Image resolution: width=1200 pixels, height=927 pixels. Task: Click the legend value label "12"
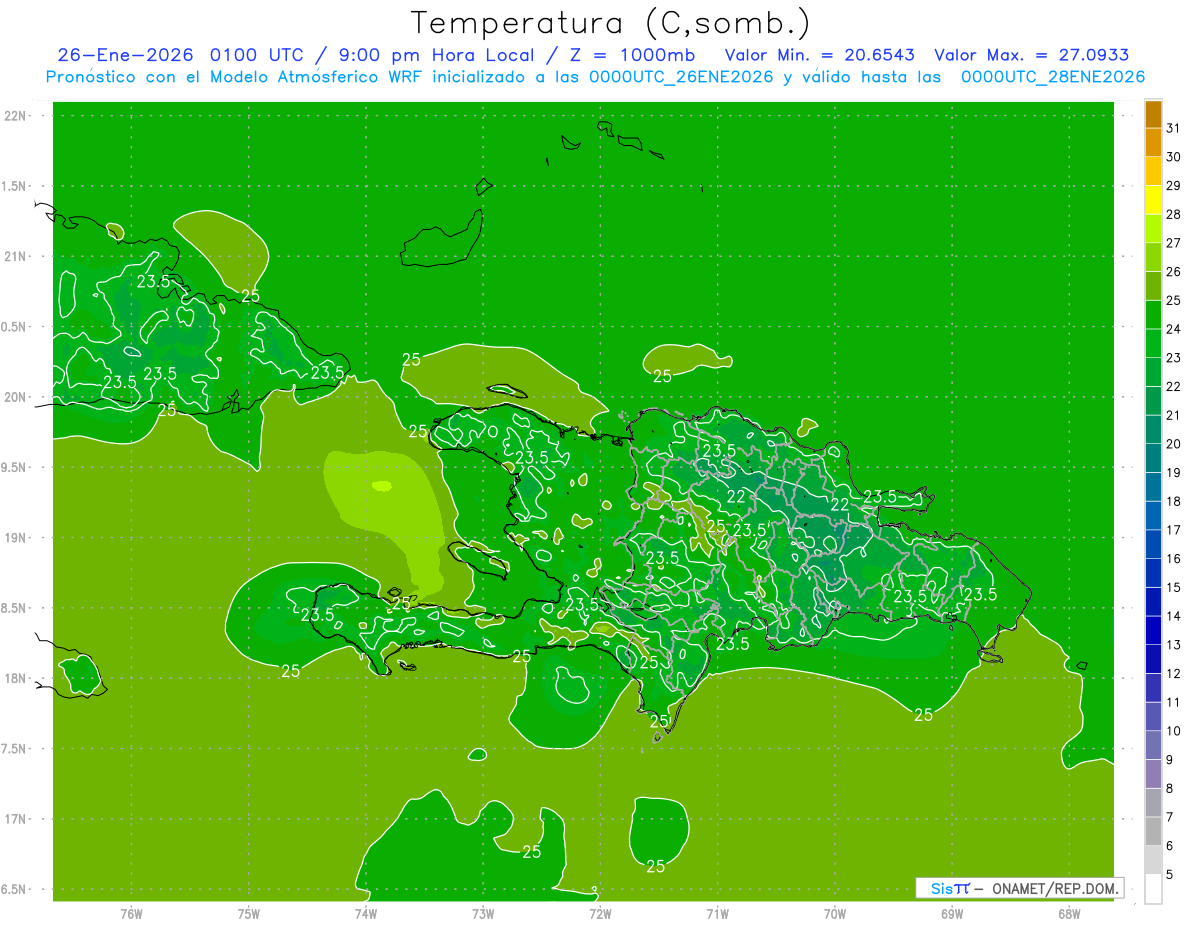(1173, 674)
